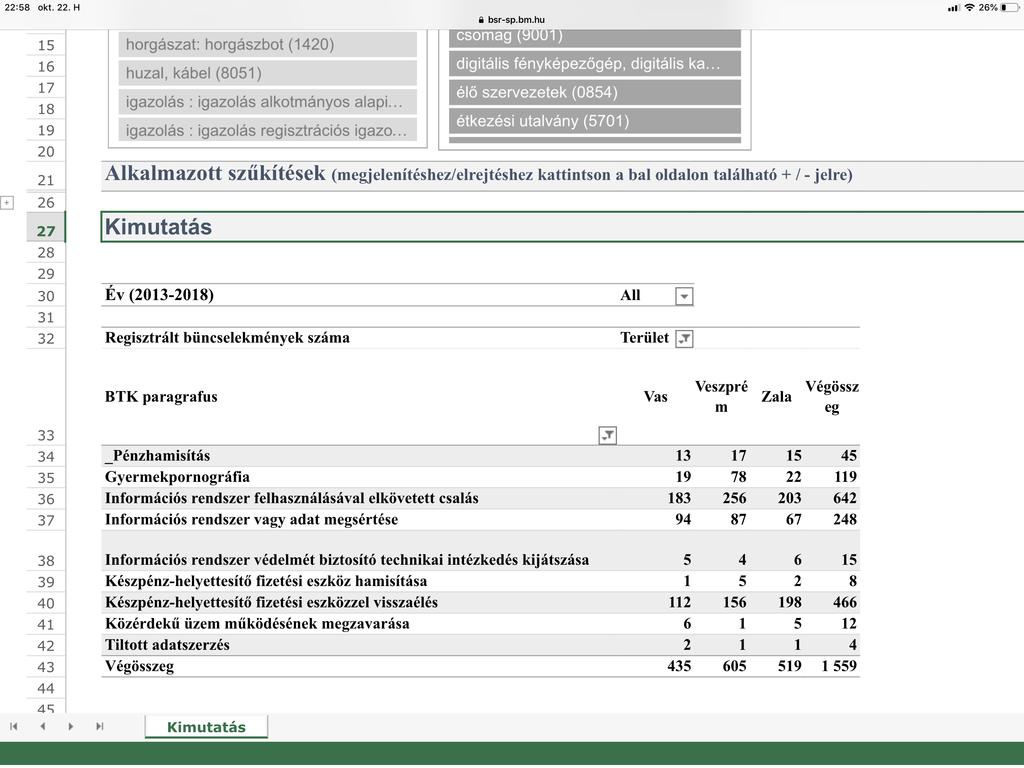Click the _Pénzhamisítás row label
The image size is (1024, 768).
click(157, 456)
